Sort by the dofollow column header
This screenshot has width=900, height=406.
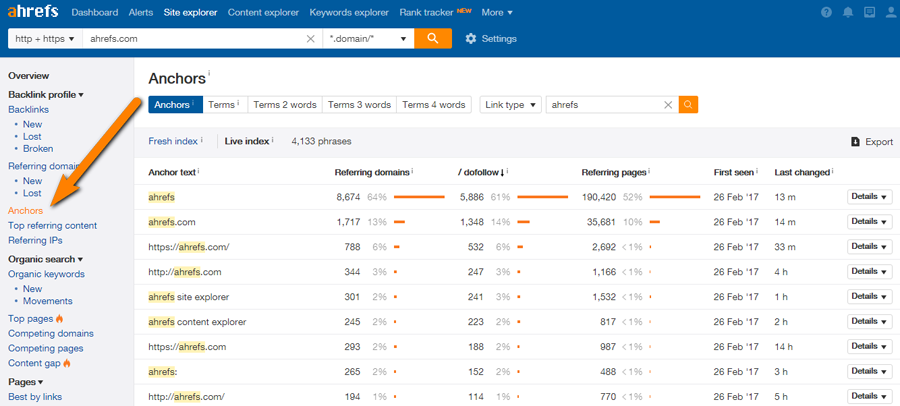pyautogui.click(x=481, y=172)
